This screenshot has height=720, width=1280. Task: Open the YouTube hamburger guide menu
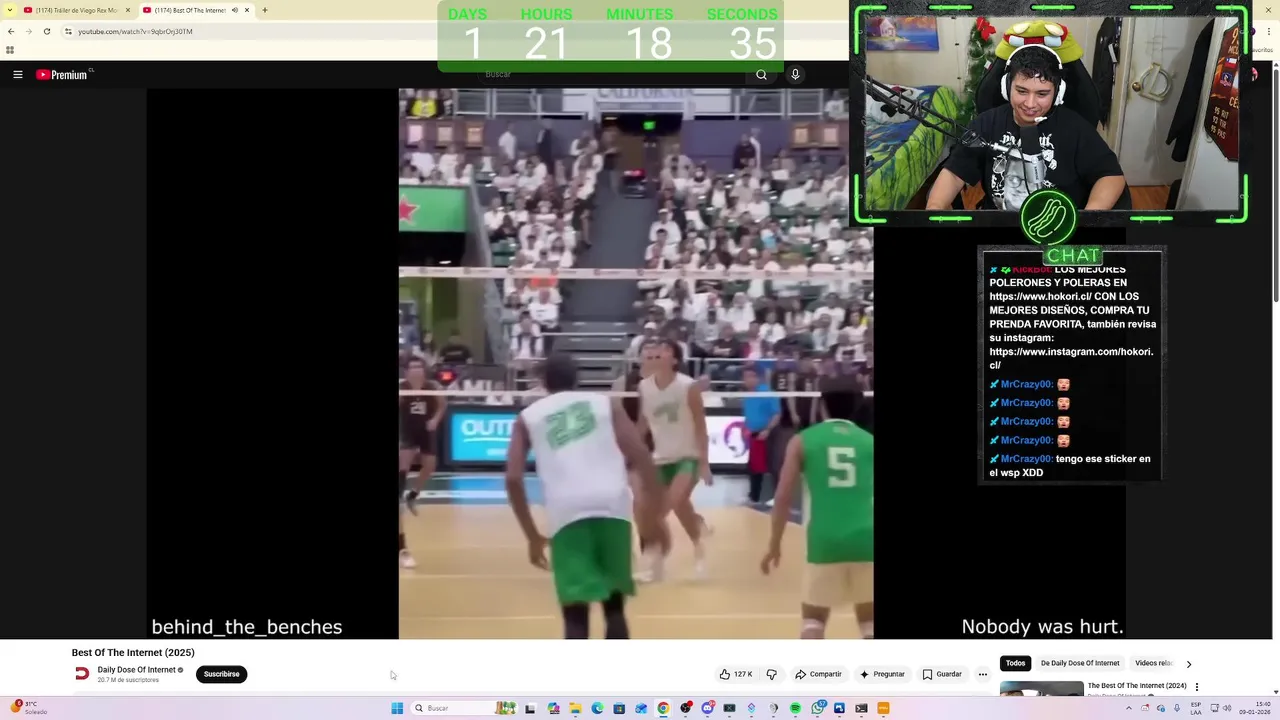[x=17, y=74]
